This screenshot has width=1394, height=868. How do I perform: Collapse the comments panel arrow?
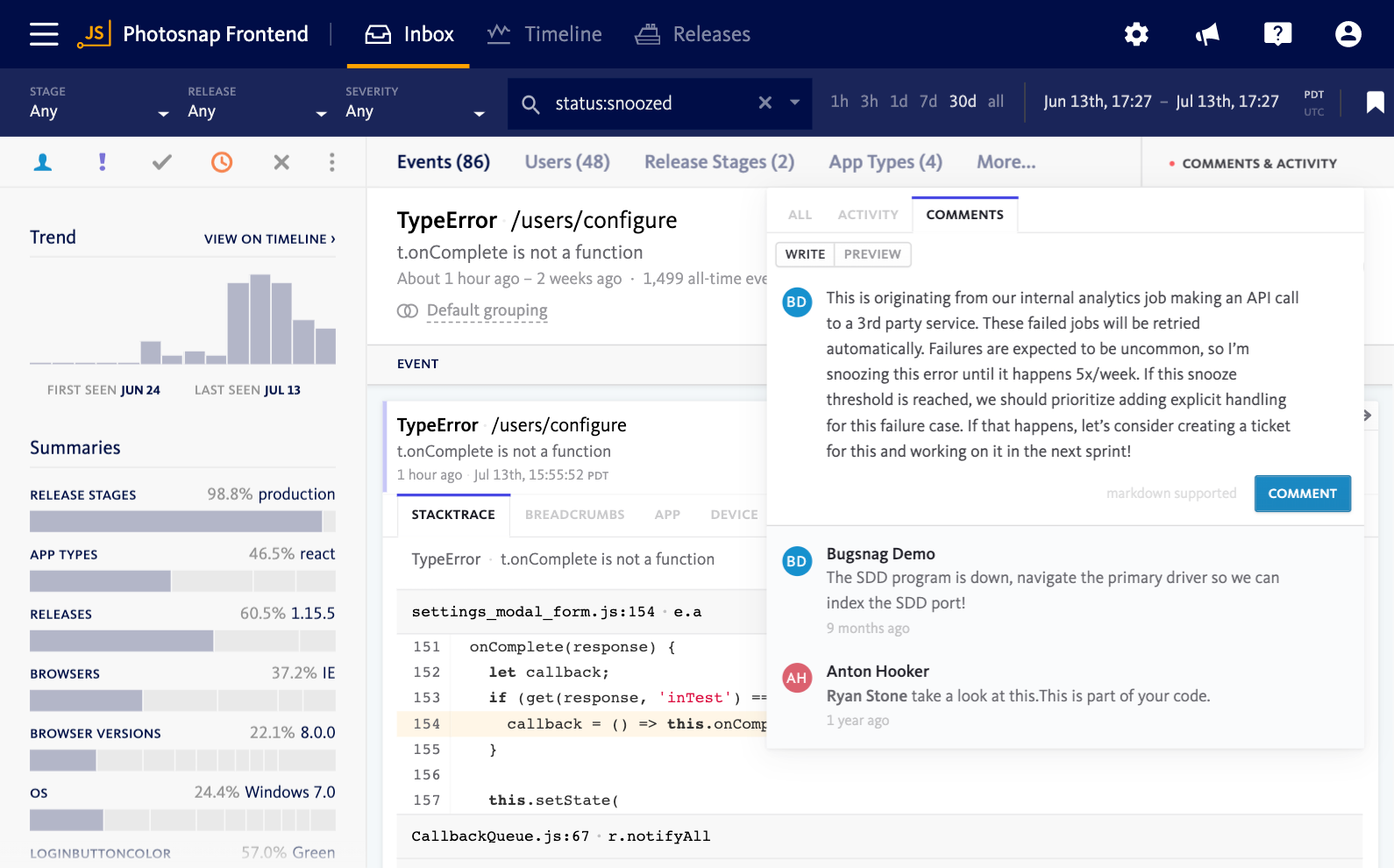coord(1368,416)
